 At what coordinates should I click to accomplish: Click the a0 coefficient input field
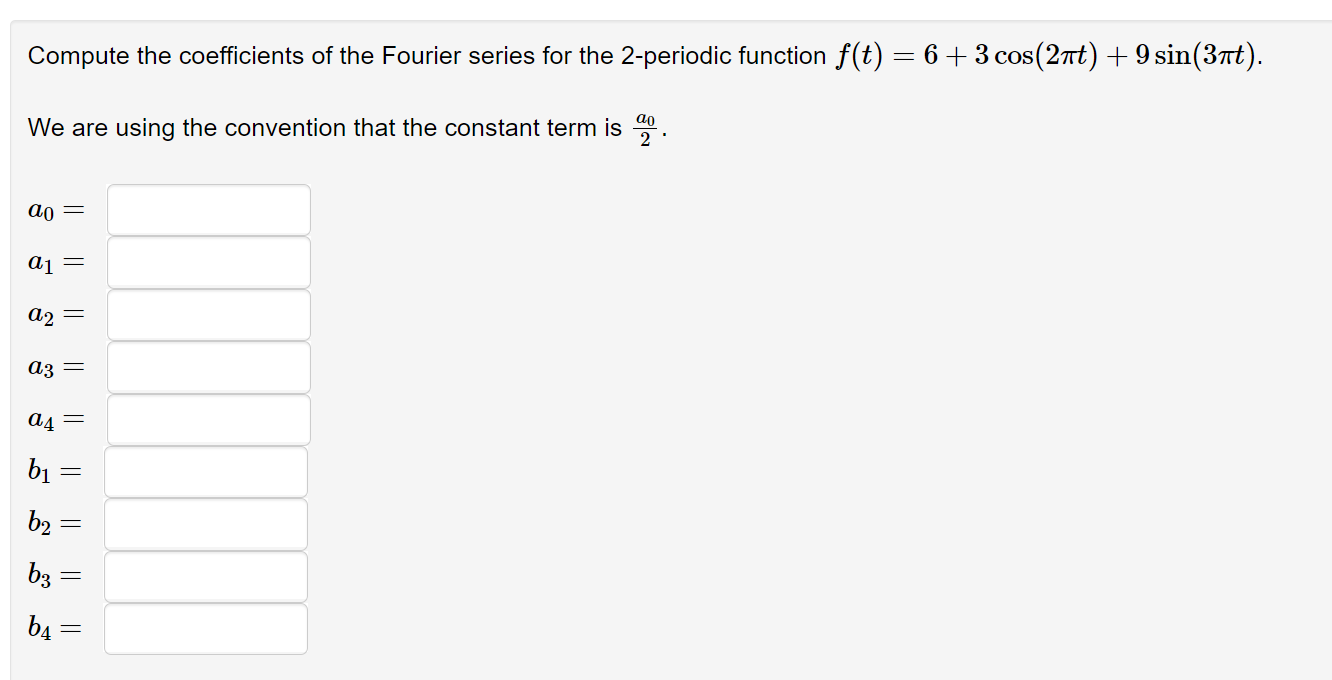208,209
